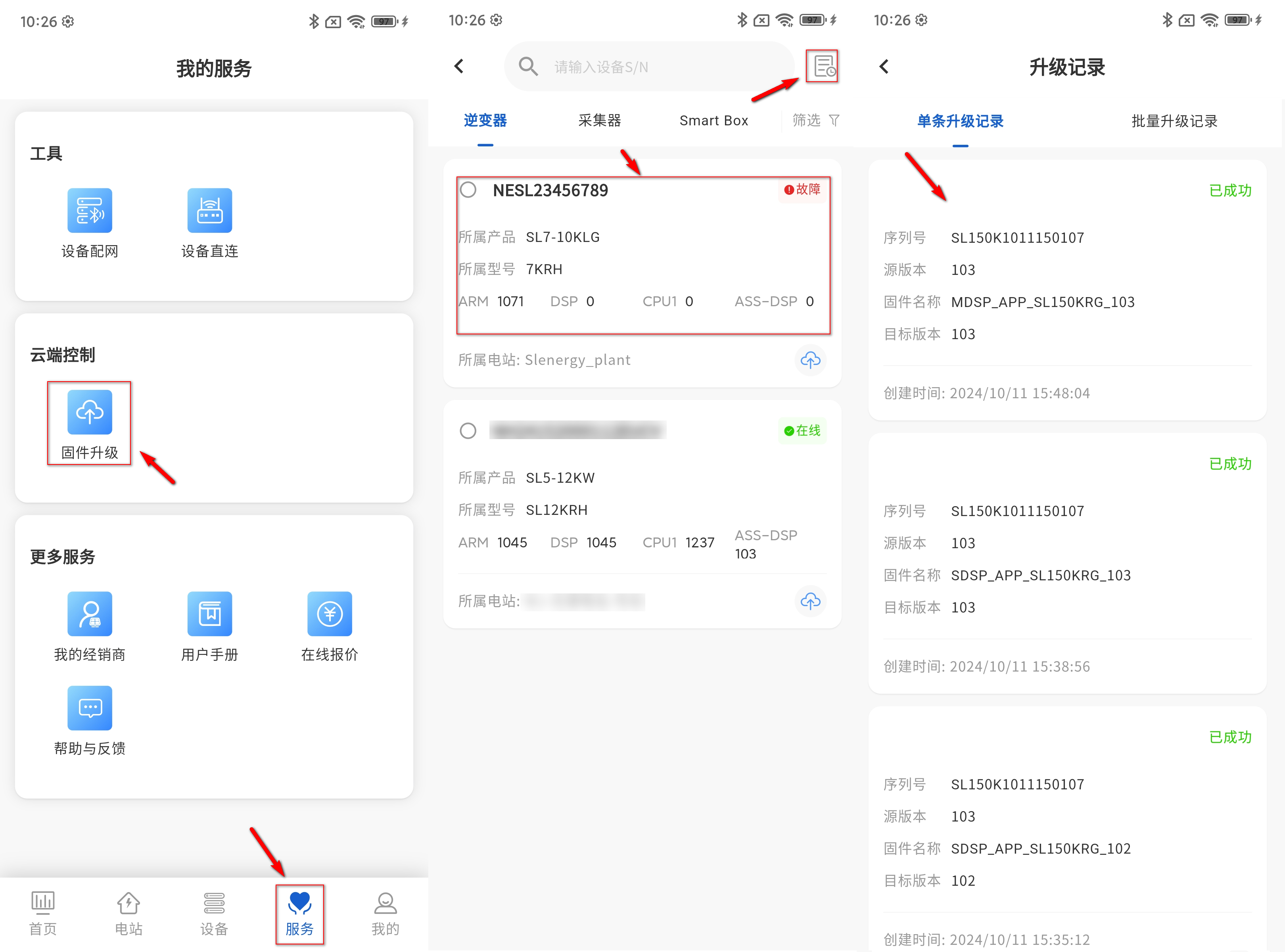The width and height of the screenshot is (1285, 952).
Task: Select radio button for the online SL5-12KW device
Action: tap(468, 430)
